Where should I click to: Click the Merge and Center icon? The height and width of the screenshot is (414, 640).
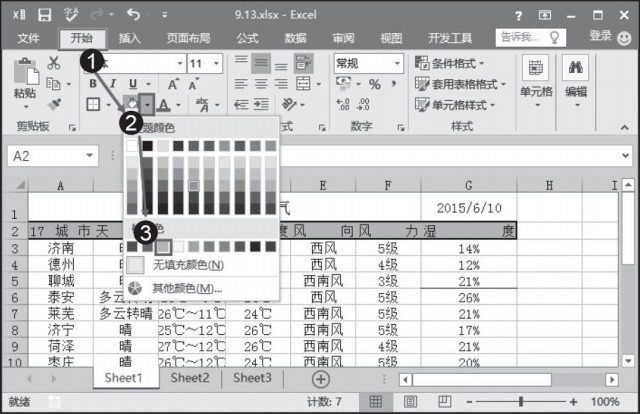[x=303, y=84]
